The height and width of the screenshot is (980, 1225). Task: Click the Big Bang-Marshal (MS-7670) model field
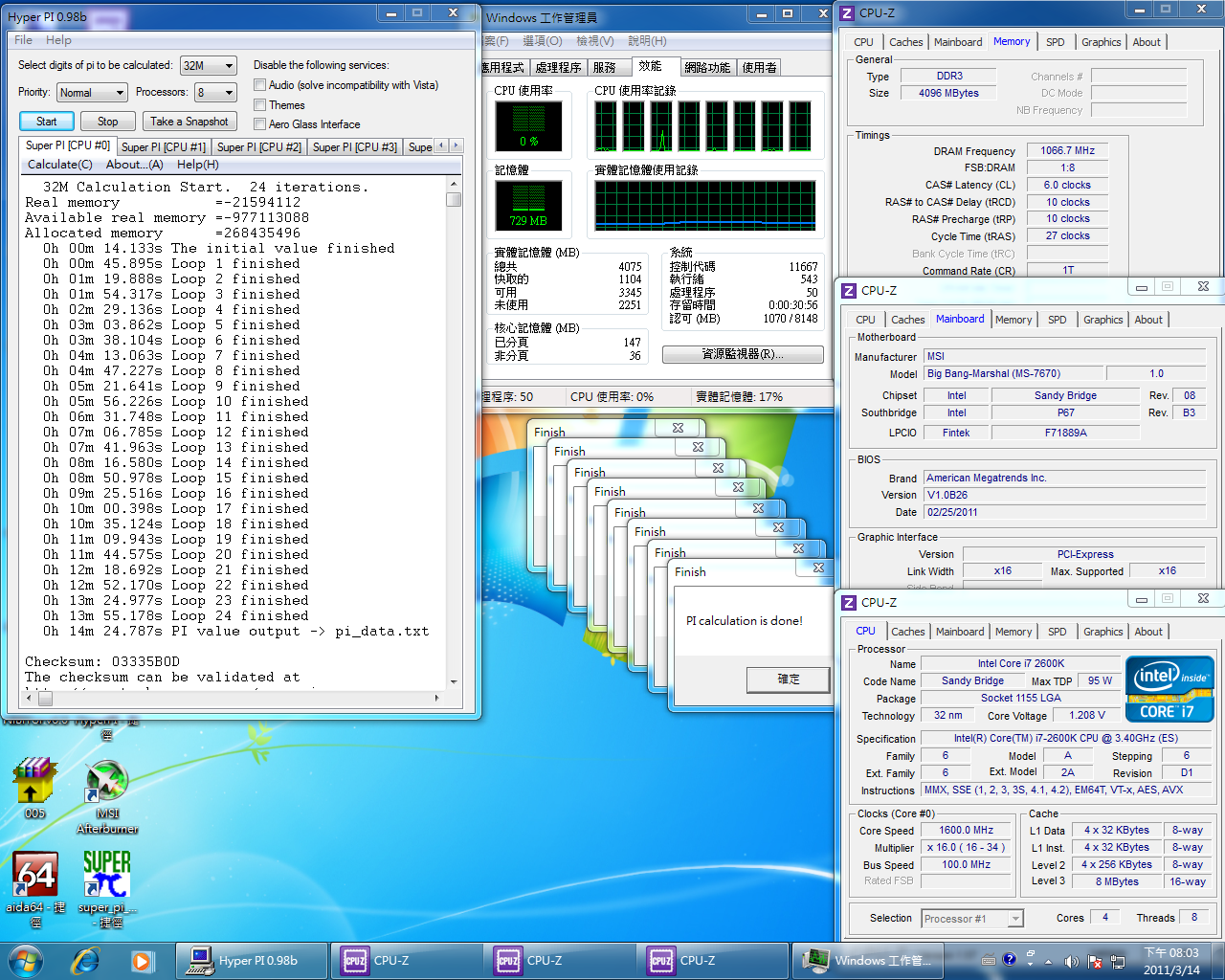point(1013,373)
